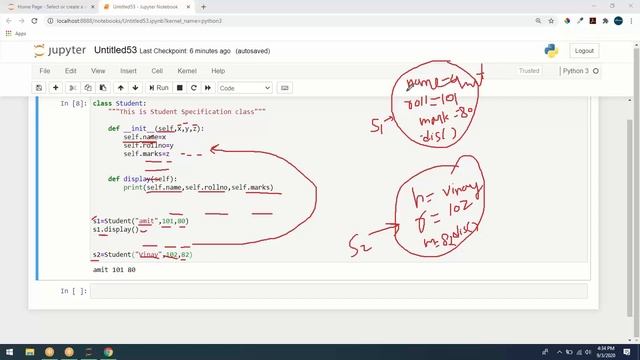Open Chrome from the taskbar
Image resolution: width=640 pixels, height=360 pixels.
[108, 352]
